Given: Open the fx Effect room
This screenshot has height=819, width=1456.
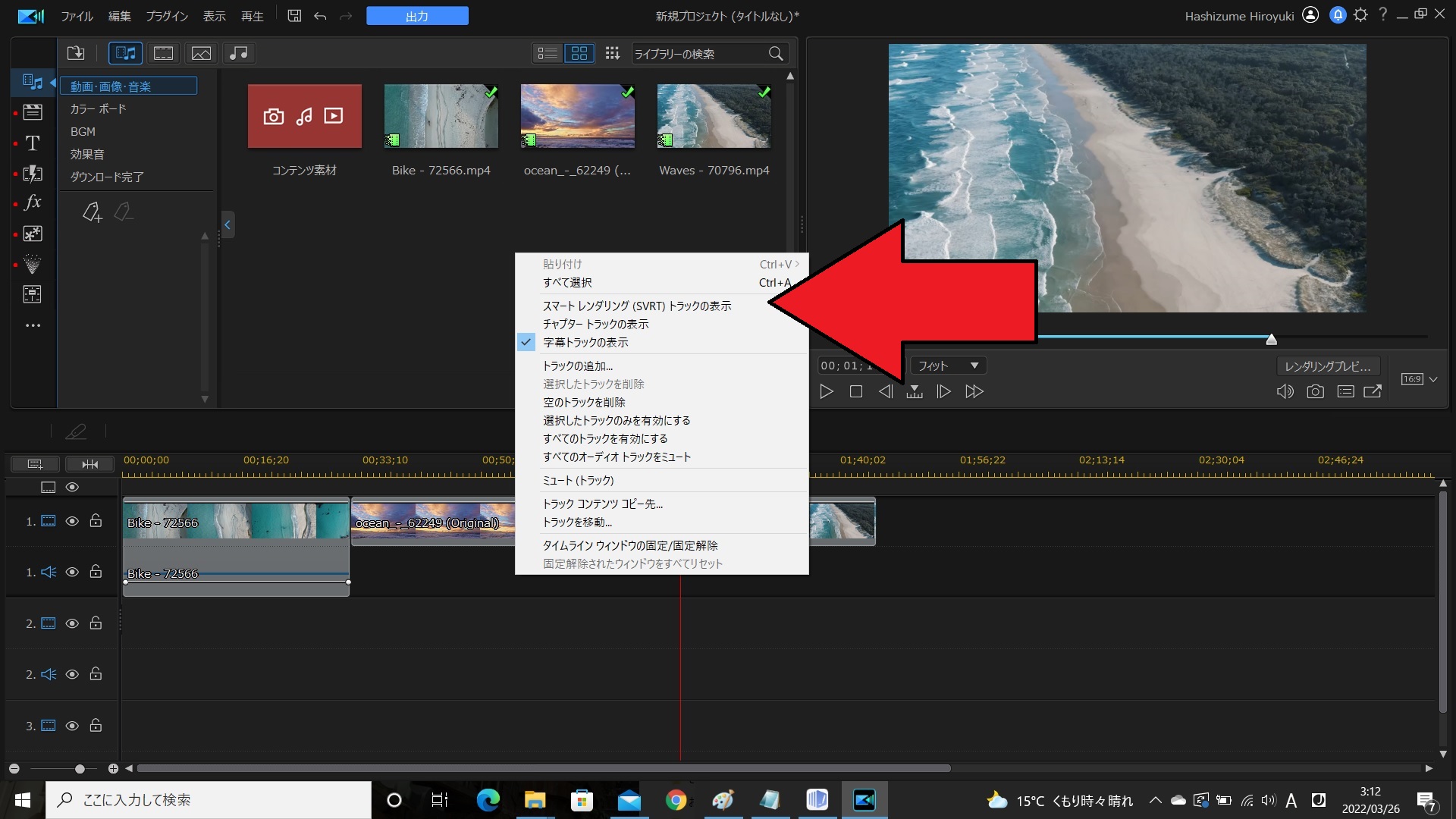Looking at the screenshot, I should (33, 202).
